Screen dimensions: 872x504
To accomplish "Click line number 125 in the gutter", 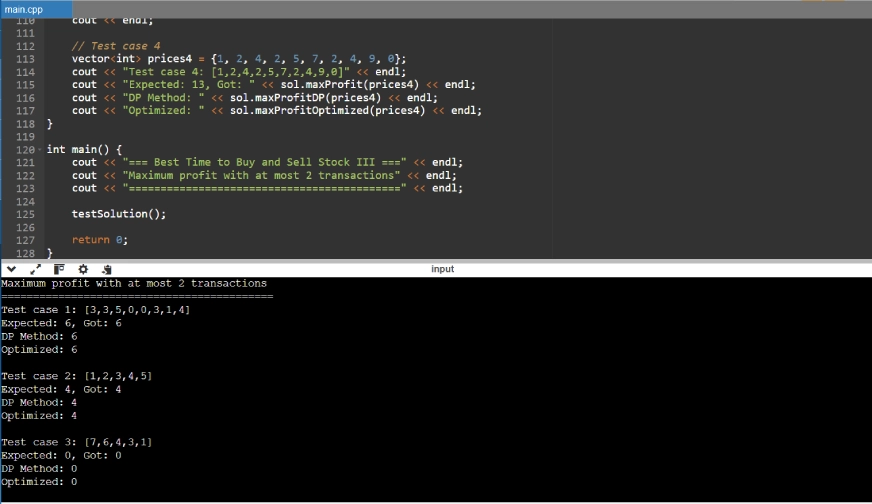I will pyautogui.click(x=26, y=214).
